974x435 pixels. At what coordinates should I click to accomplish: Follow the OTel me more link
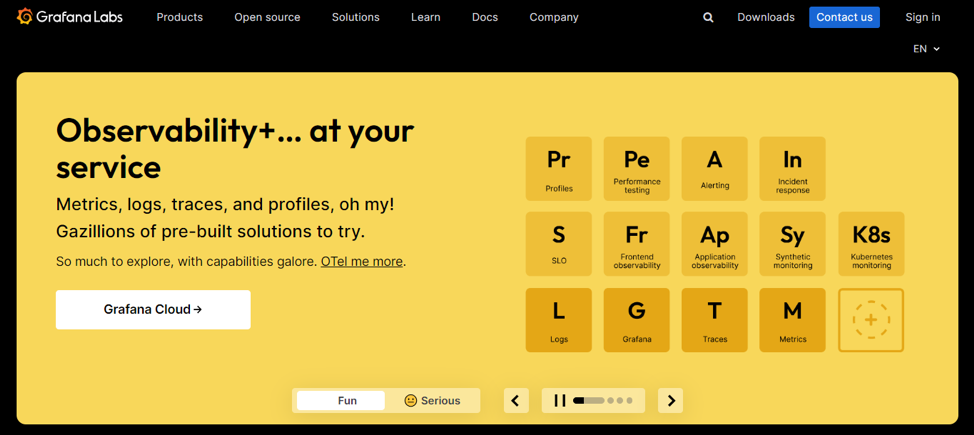[x=362, y=262]
